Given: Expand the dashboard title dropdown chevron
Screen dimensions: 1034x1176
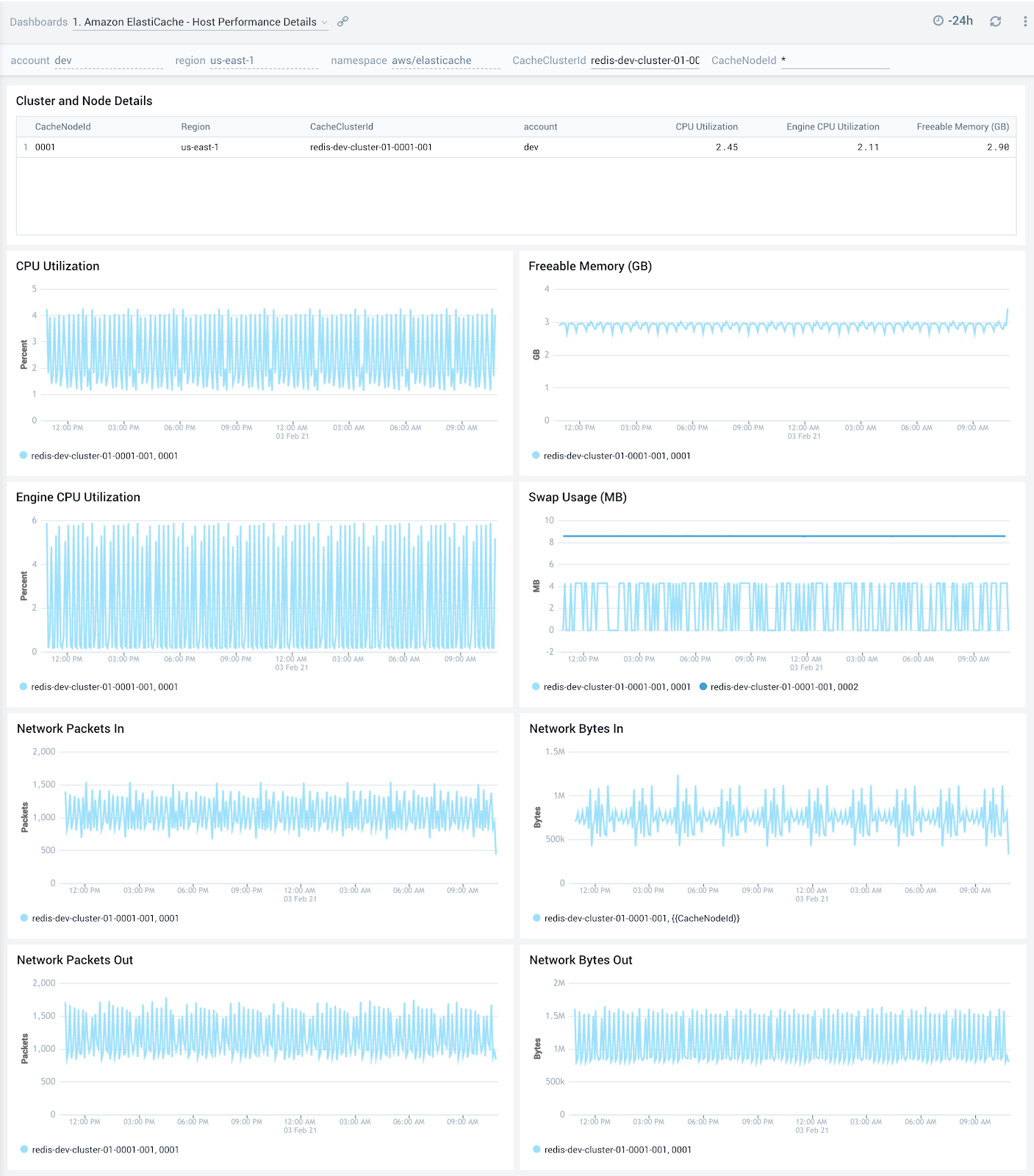Looking at the screenshot, I should (324, 23).
